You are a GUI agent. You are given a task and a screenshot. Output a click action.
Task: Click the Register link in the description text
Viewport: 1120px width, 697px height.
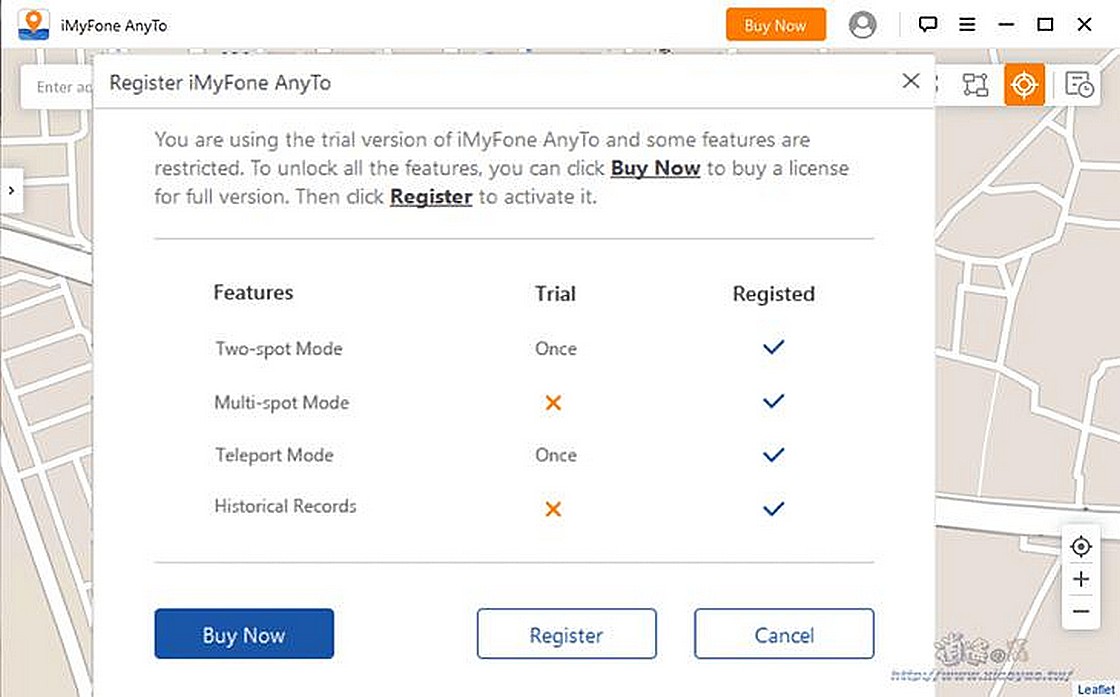tap(431, 197)
